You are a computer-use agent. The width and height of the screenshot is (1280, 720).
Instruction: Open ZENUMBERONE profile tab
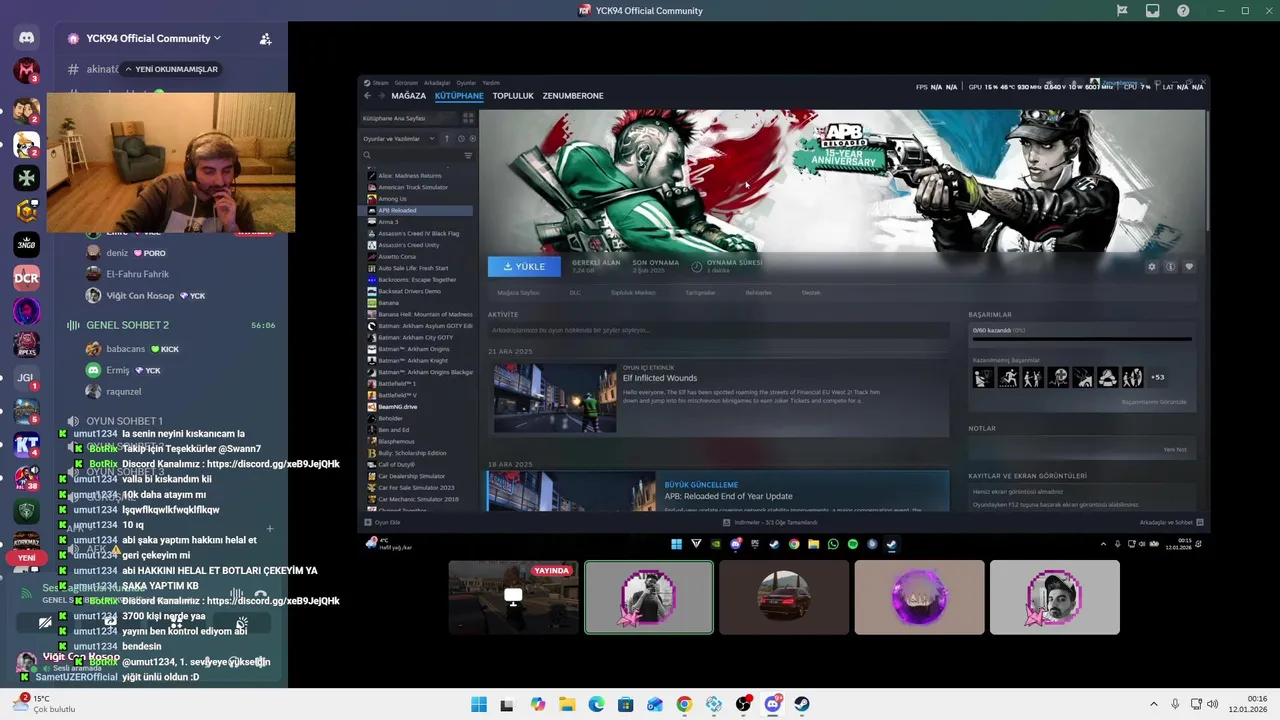tap(573, 96)
